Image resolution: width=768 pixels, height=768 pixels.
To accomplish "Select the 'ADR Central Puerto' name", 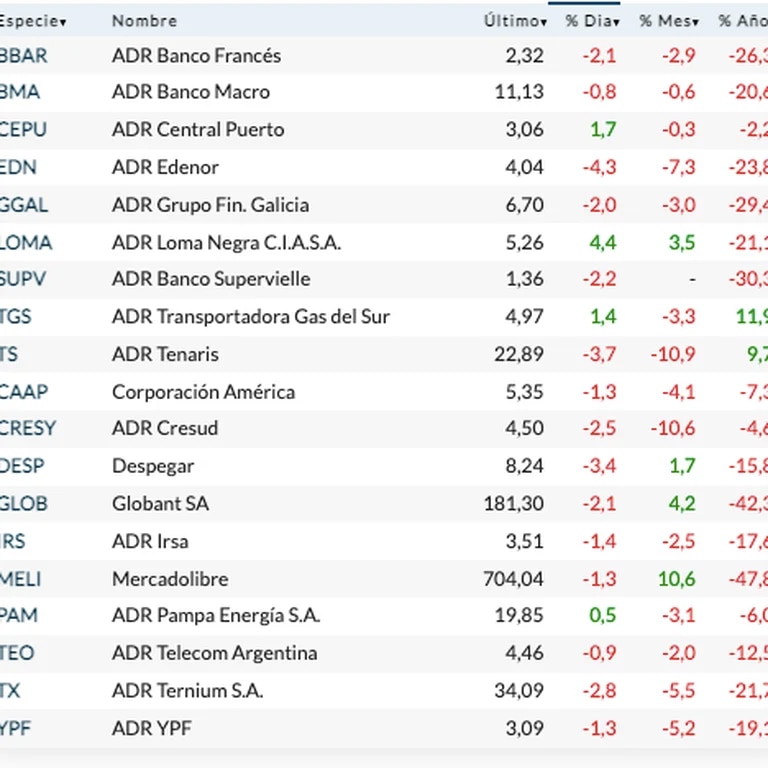I will (x=198, y=130).
